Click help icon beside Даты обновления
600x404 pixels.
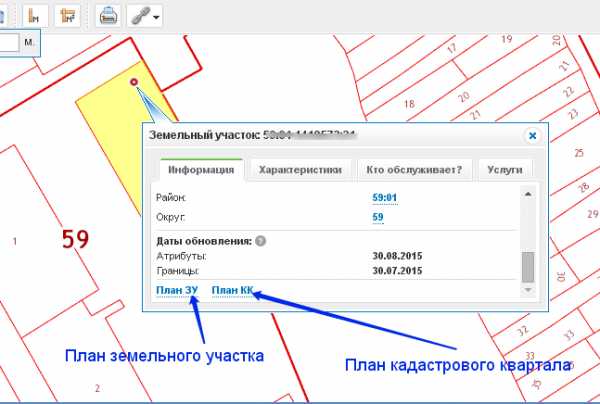pos(261,241)
